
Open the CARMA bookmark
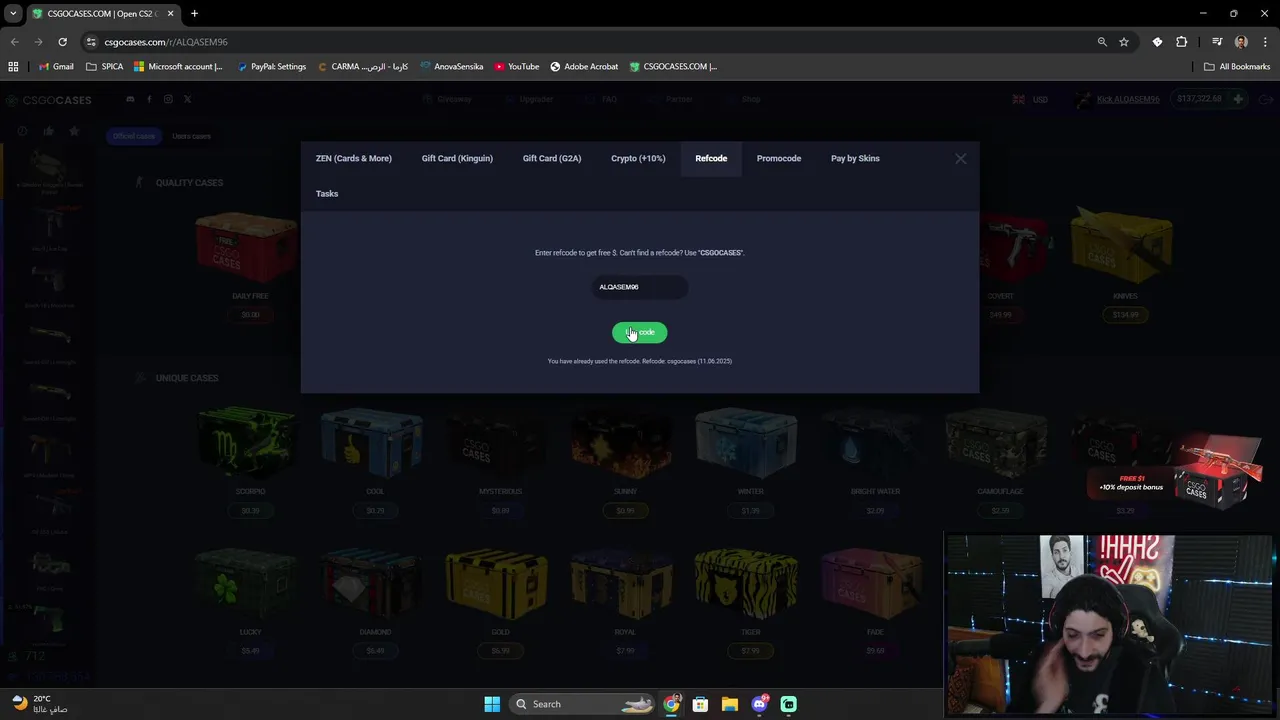click(x=363, y=66)
